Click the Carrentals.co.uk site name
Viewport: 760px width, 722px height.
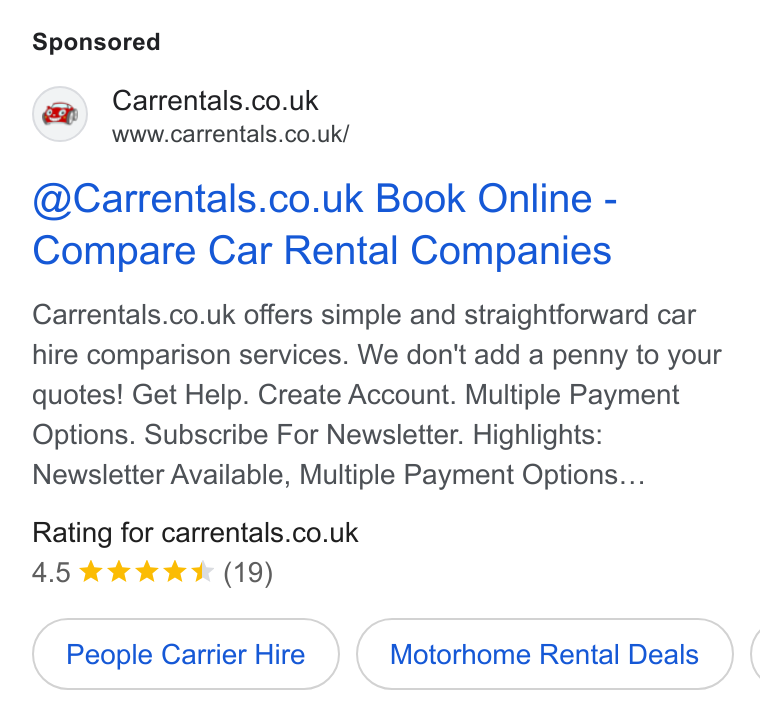(215, 101)
